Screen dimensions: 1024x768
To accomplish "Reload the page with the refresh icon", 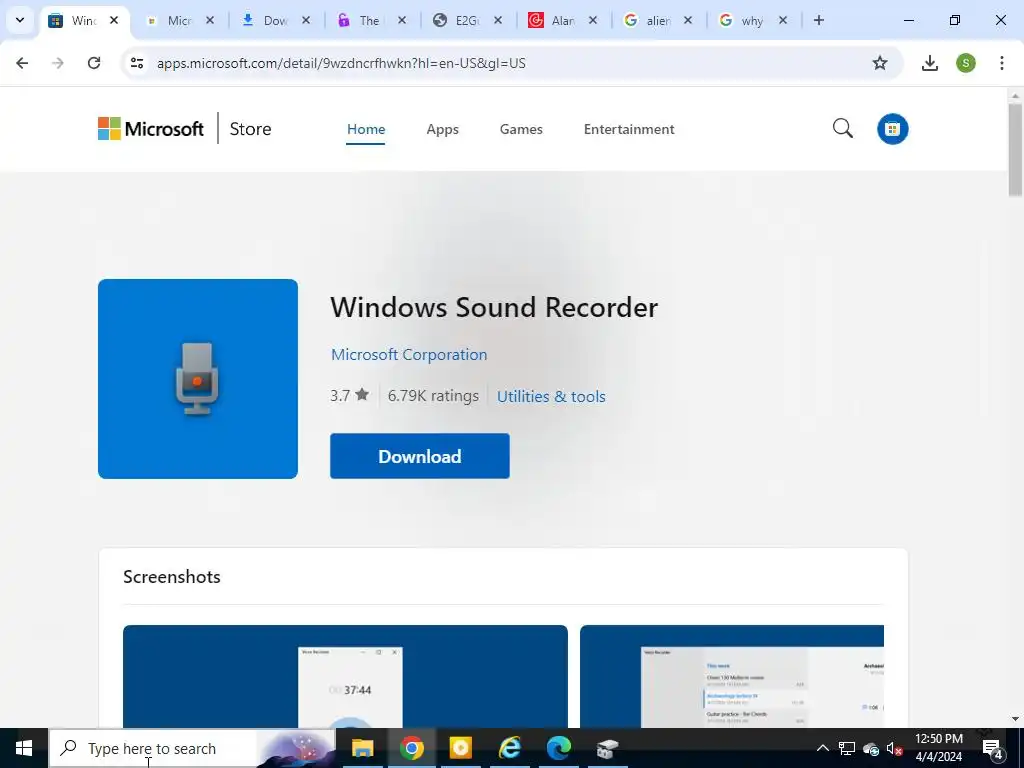I will (94, 63).
